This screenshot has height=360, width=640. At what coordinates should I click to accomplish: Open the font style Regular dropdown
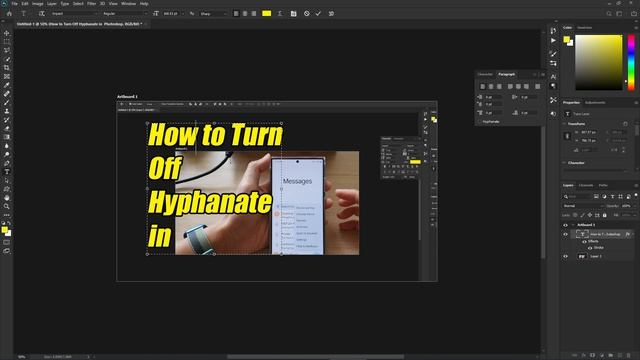coord(124,13)
